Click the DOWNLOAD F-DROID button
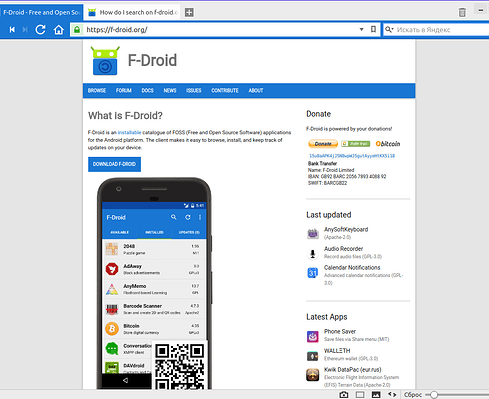 coord(114,164)
